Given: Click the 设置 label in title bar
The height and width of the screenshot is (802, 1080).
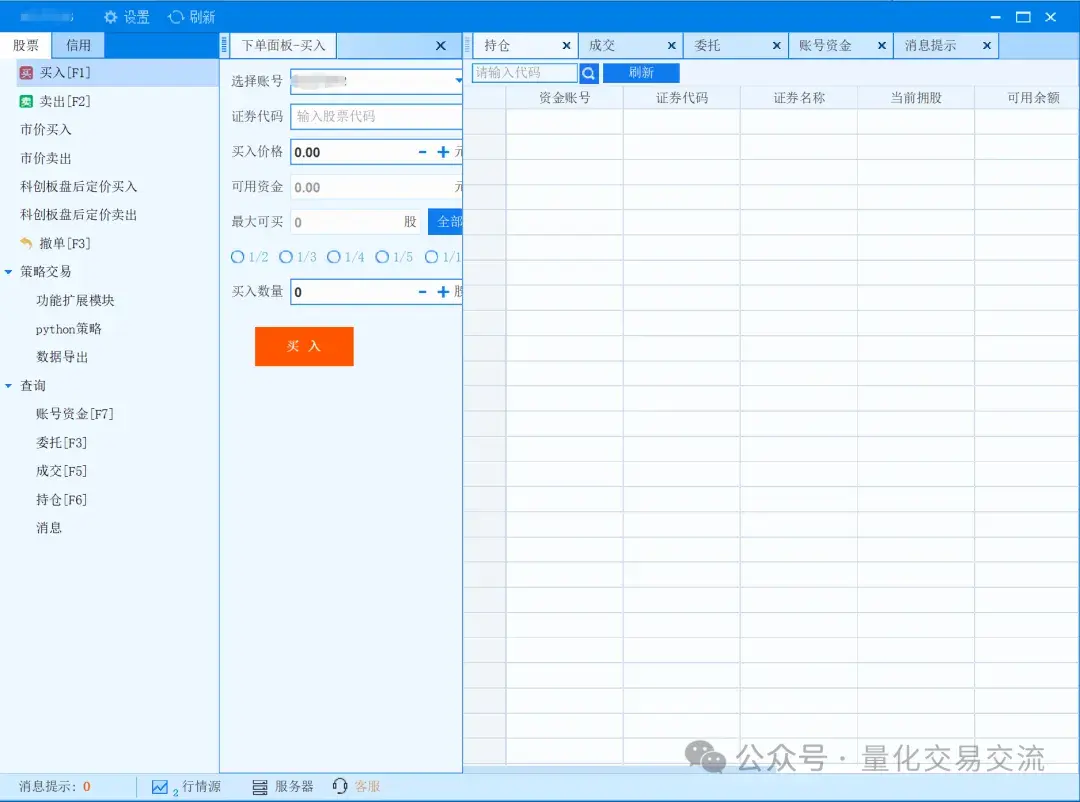Looking at the screenshot, I should pos(136,17).
